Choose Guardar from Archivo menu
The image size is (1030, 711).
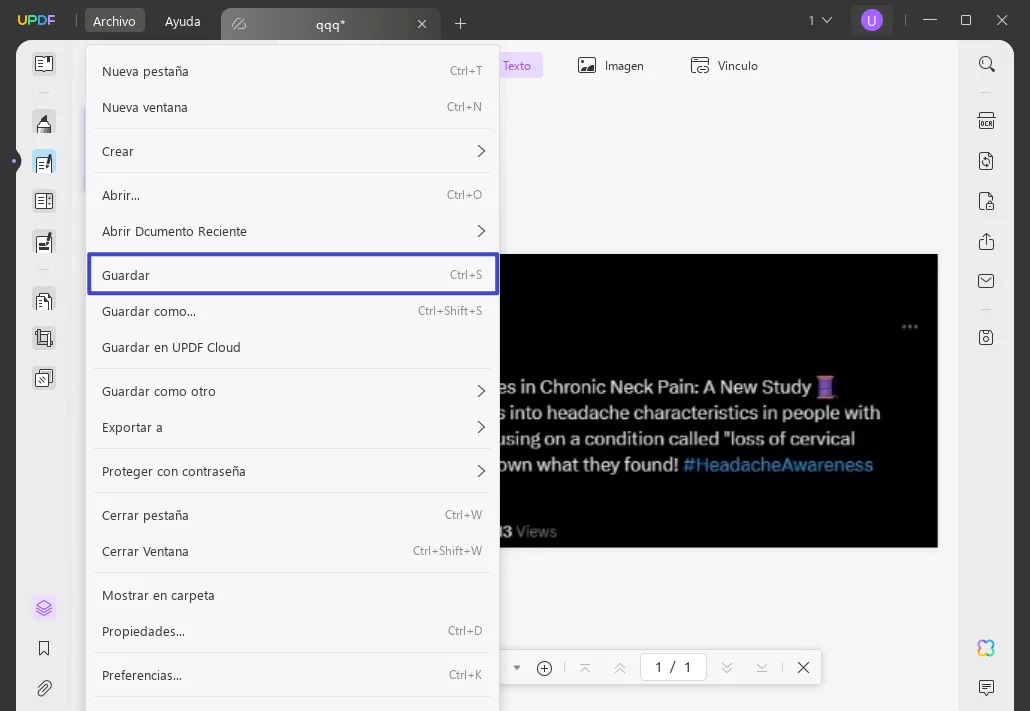pos(292,275)
